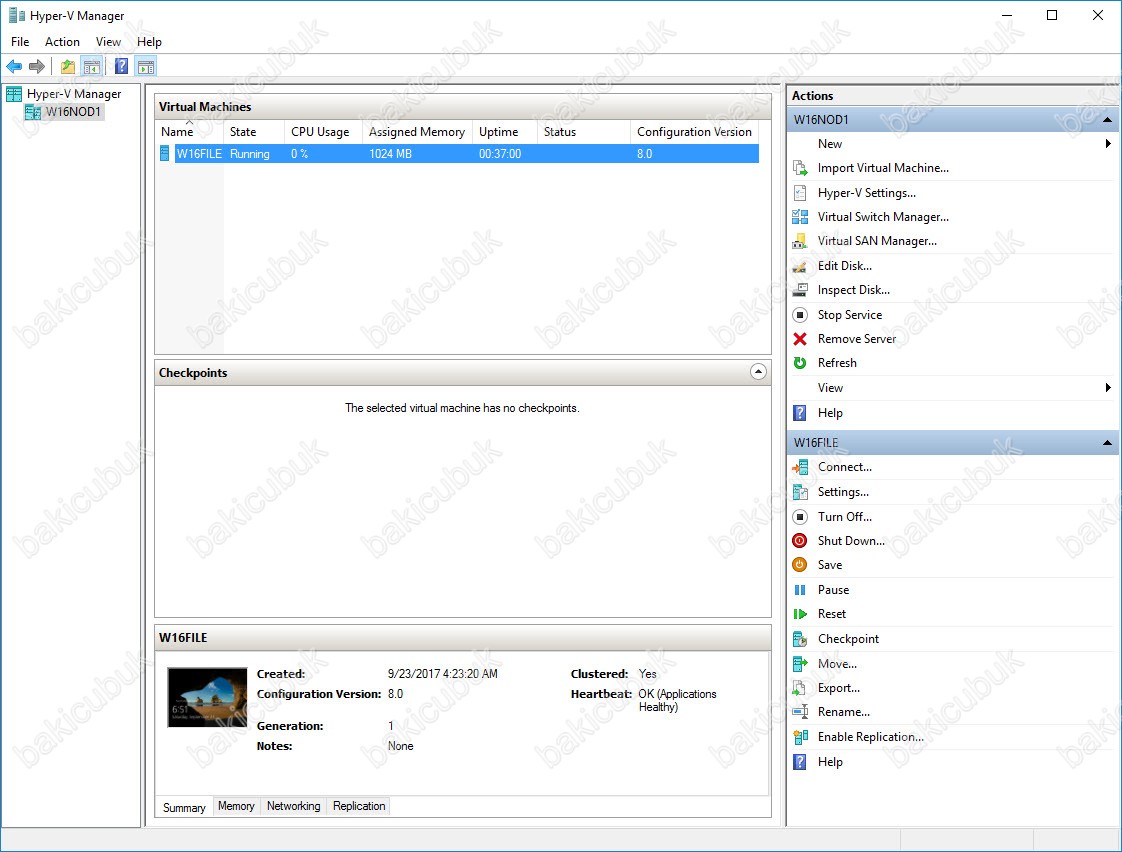Expand the New submenu arrow
This screenshot has width=1122, height=852.
(x=1108, y=144)
